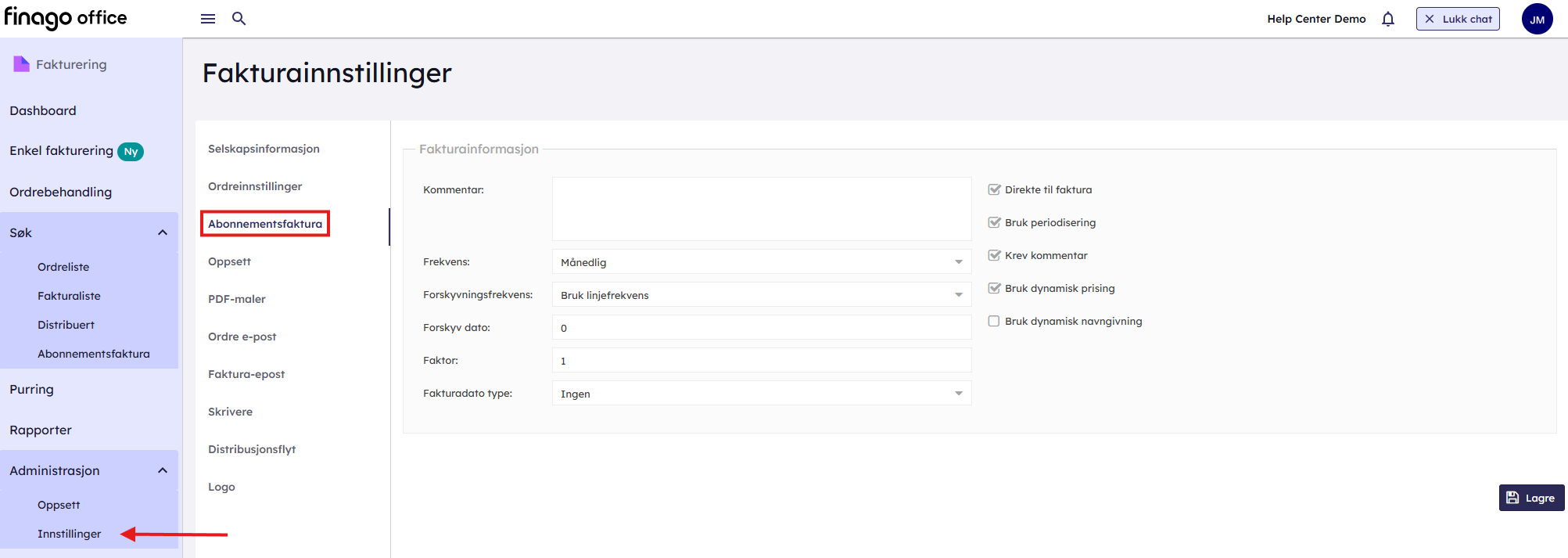Enable Bruk dynamisk navngivning checkbox
Viewport: 1568px width, 558px height.
point(994,322)
